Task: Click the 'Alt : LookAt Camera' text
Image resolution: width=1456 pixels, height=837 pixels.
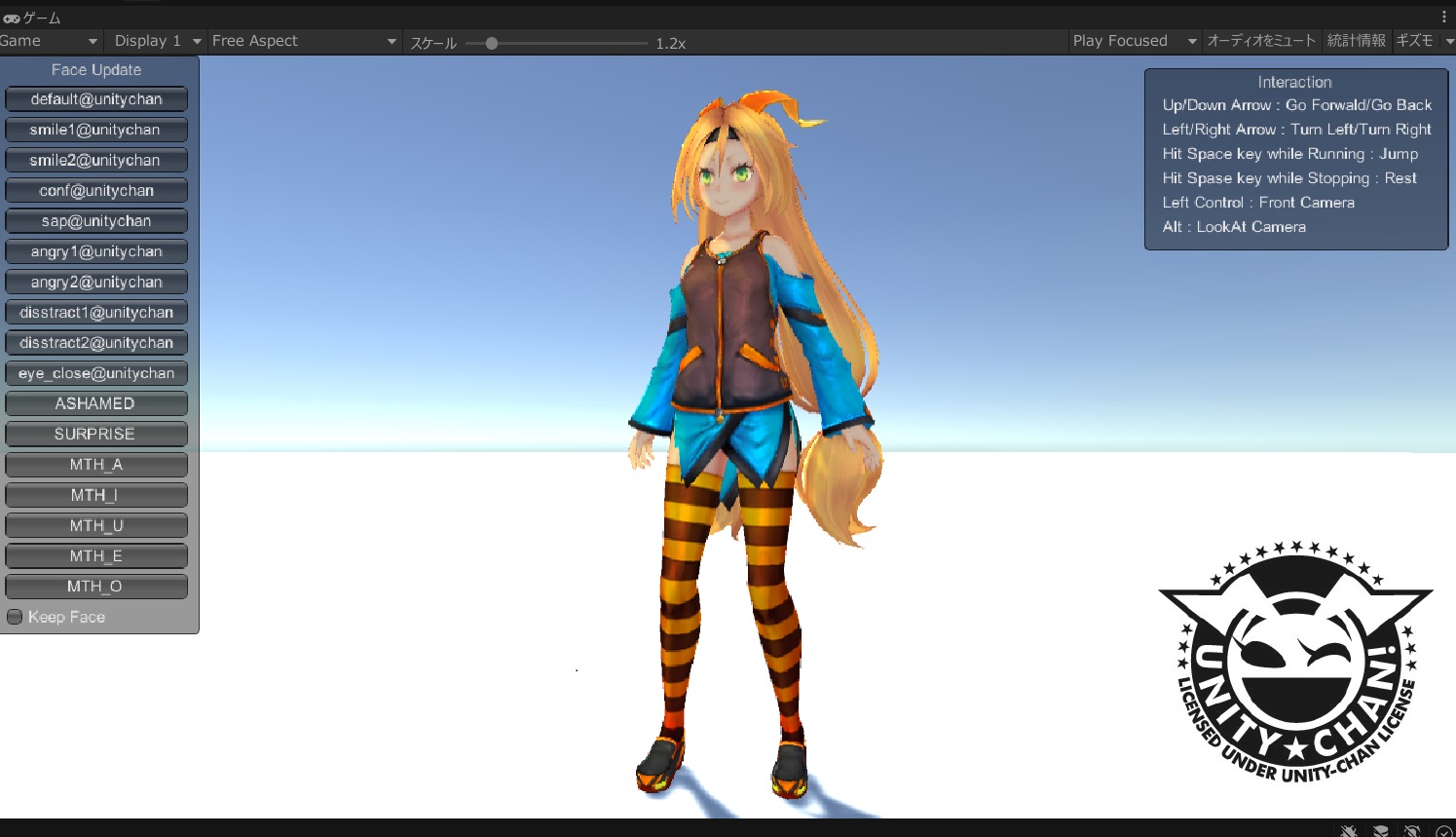Action: (1234, 227)
